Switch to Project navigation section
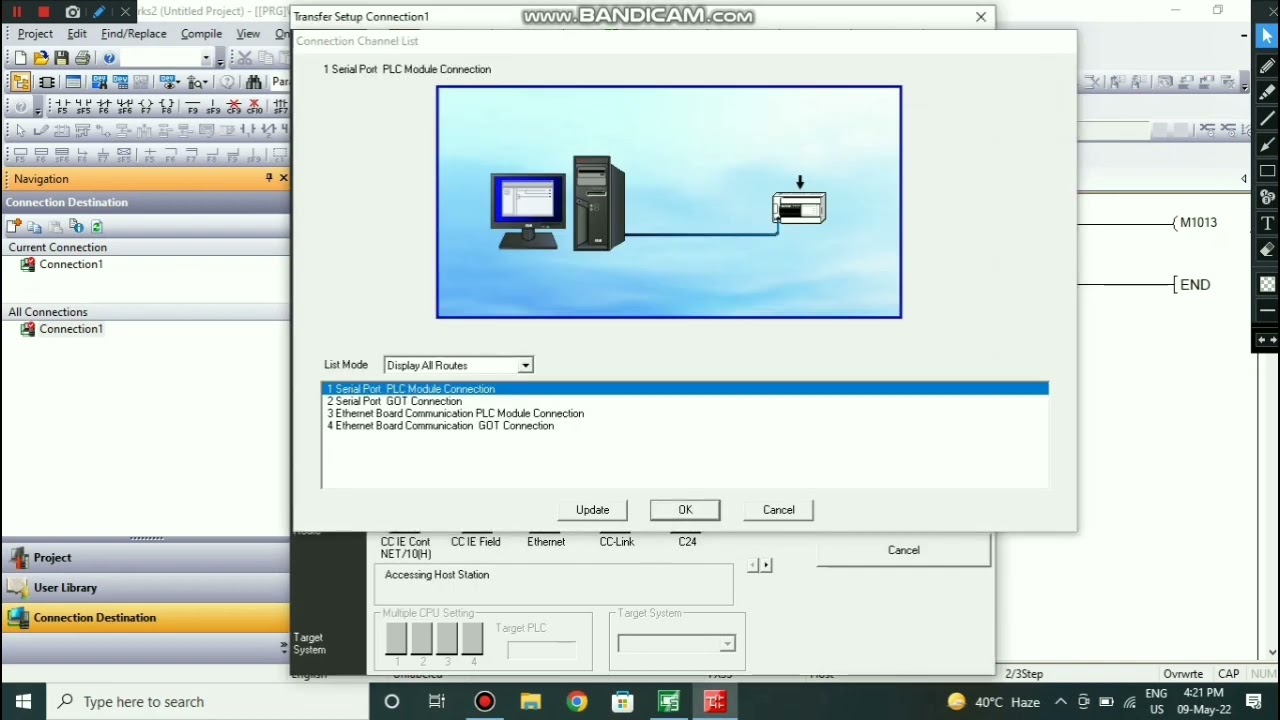This screenshot has height=720, width=1280. point(146,558)
